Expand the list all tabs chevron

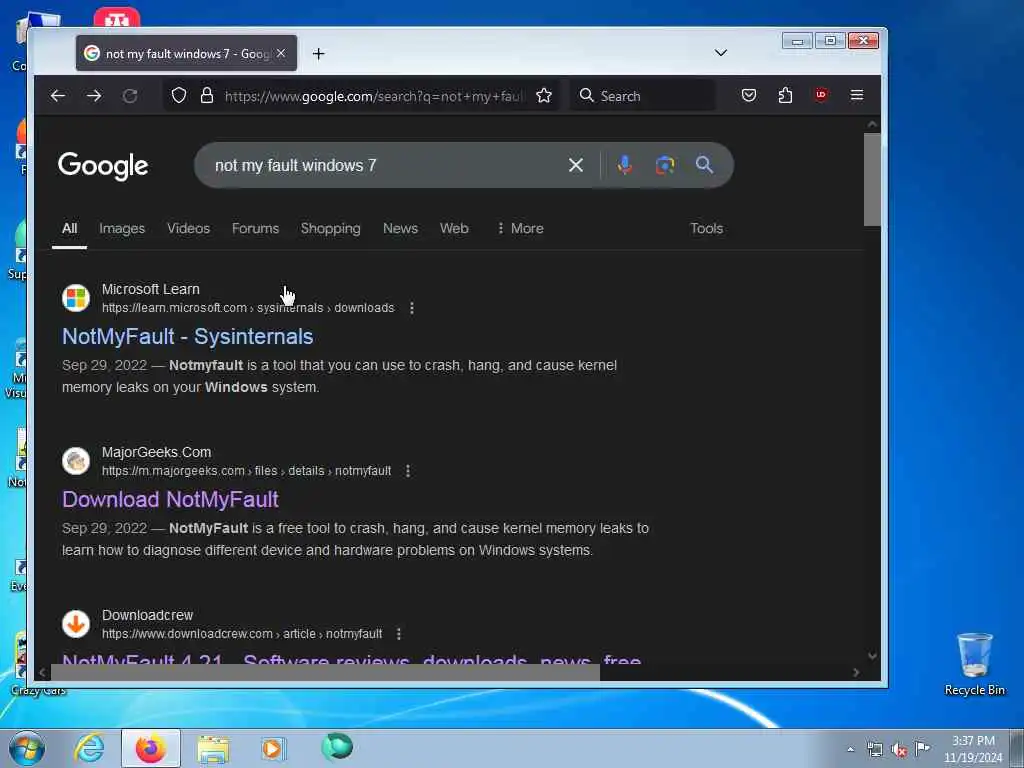[721, 53]
